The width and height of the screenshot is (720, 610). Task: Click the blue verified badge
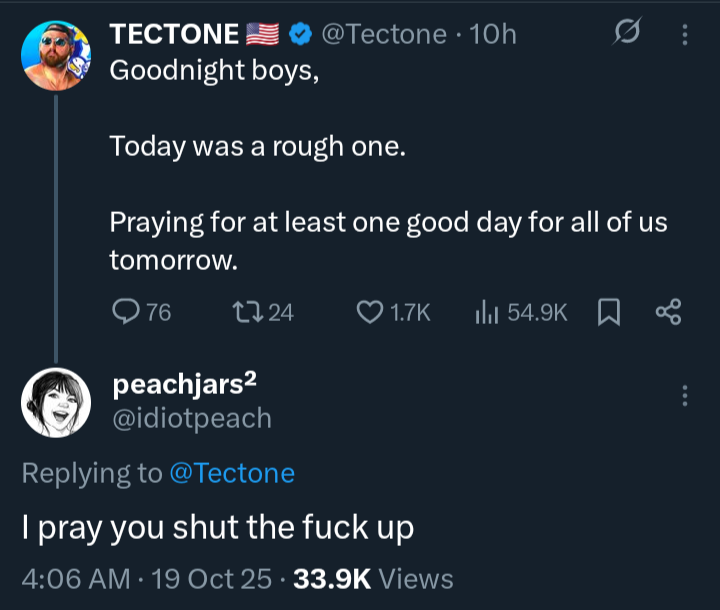(x=299, y=34)
